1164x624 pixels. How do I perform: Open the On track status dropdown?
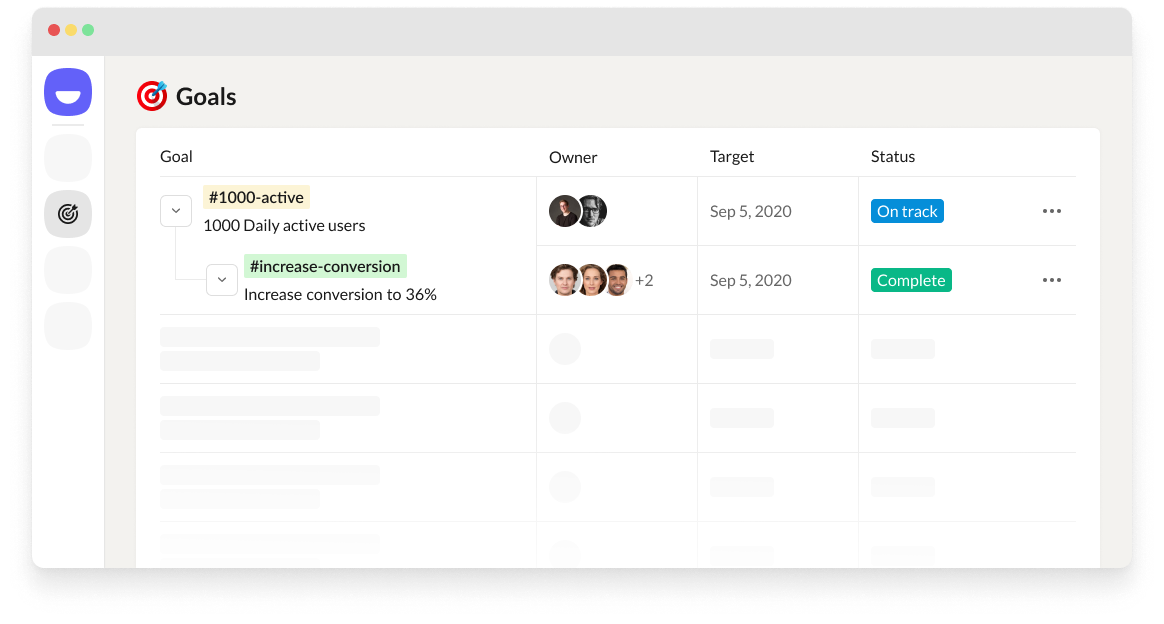pos(907,211)
